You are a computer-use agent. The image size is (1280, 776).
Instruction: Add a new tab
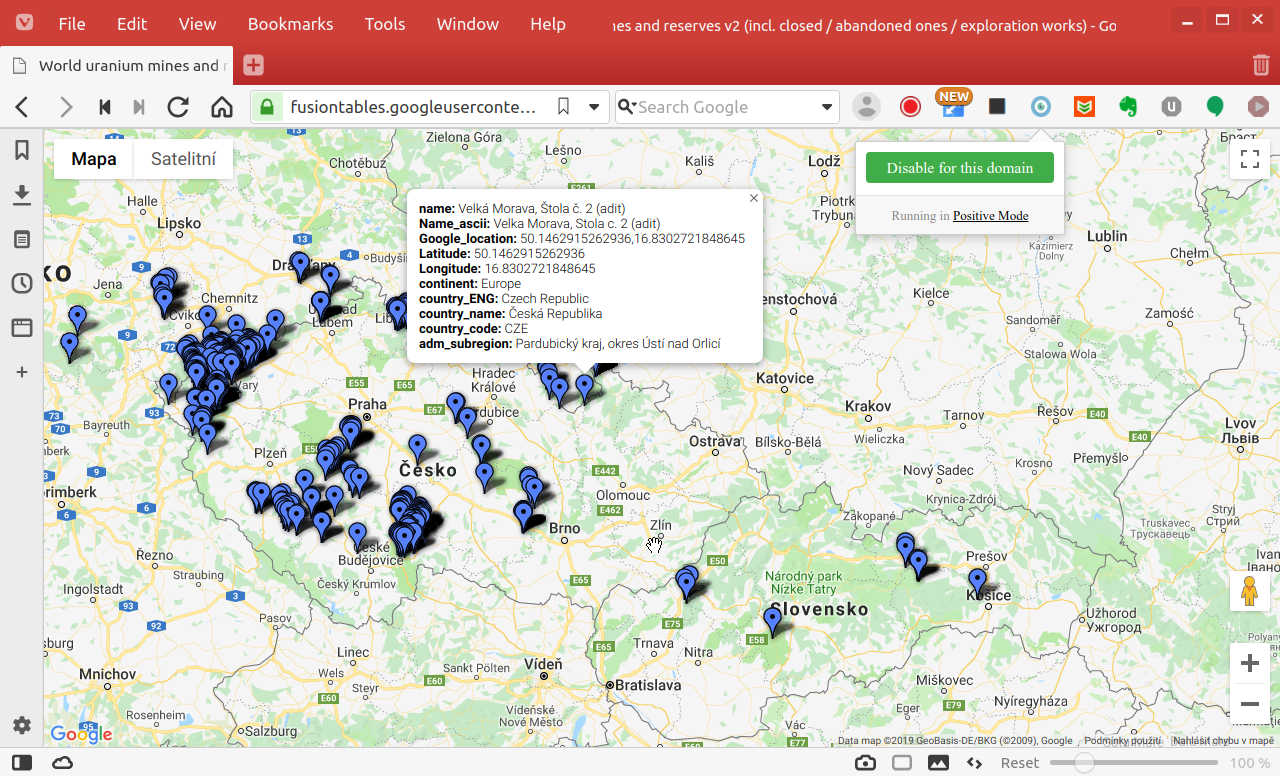(253, 65)
